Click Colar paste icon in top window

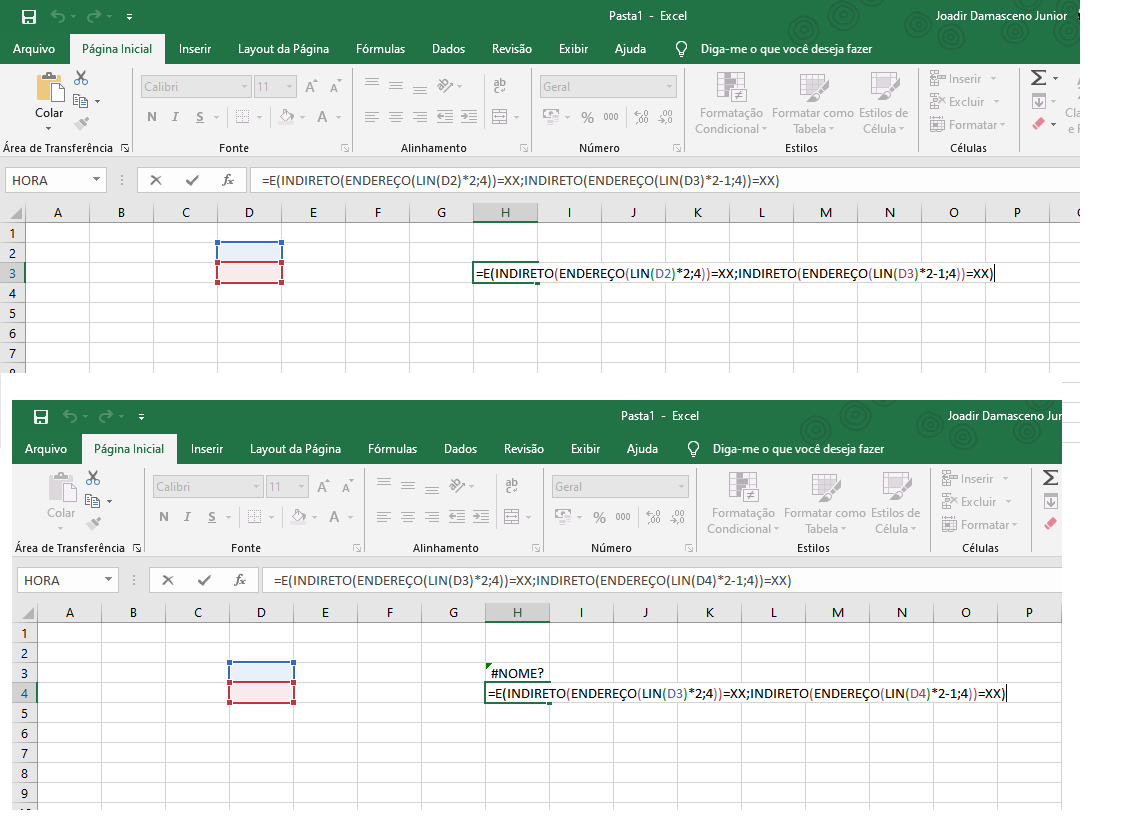[50, 86]
